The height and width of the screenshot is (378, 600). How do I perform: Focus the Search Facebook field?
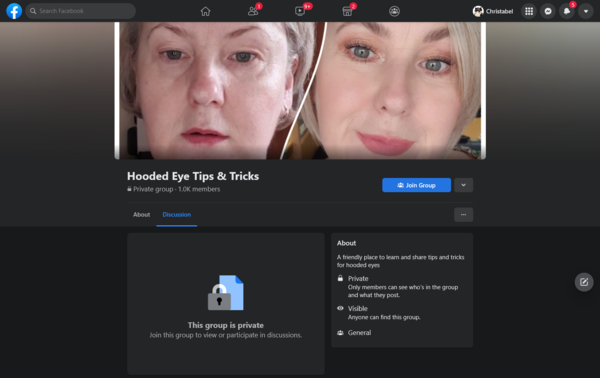[x=81, y=11]
